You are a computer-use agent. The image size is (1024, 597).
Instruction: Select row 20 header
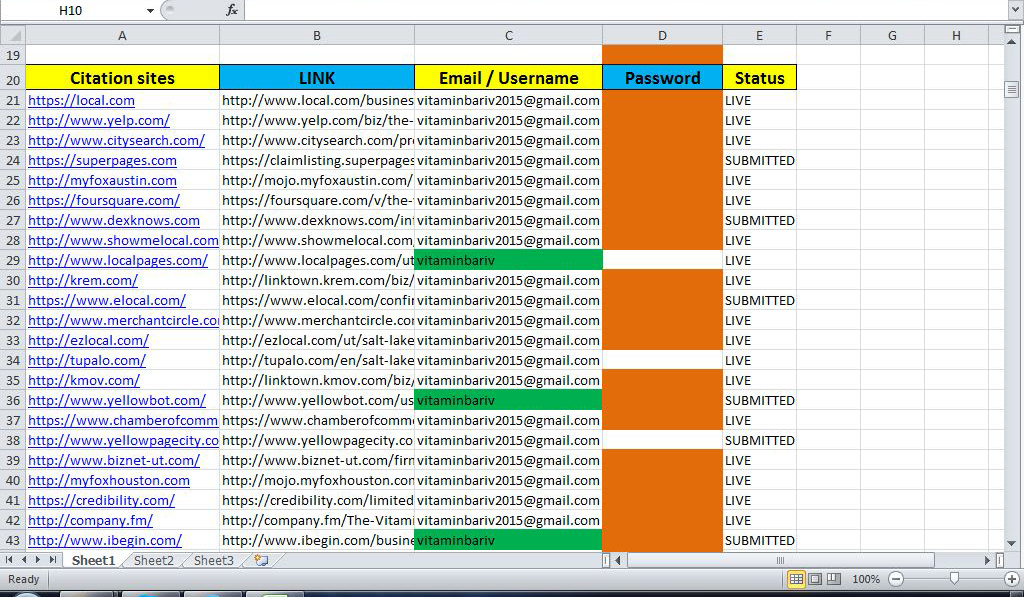[13, 80]
